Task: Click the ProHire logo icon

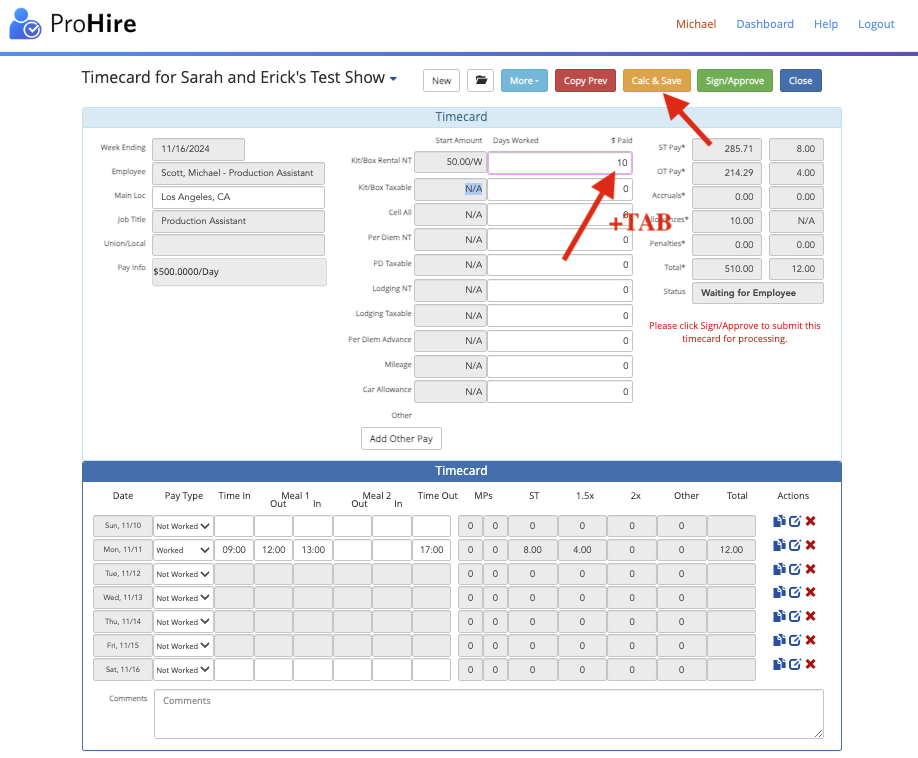Action: coord(25,23)
